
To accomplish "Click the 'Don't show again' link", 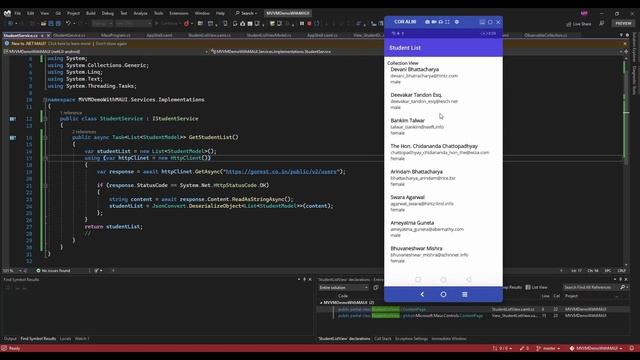I will [x=111, y=43].
